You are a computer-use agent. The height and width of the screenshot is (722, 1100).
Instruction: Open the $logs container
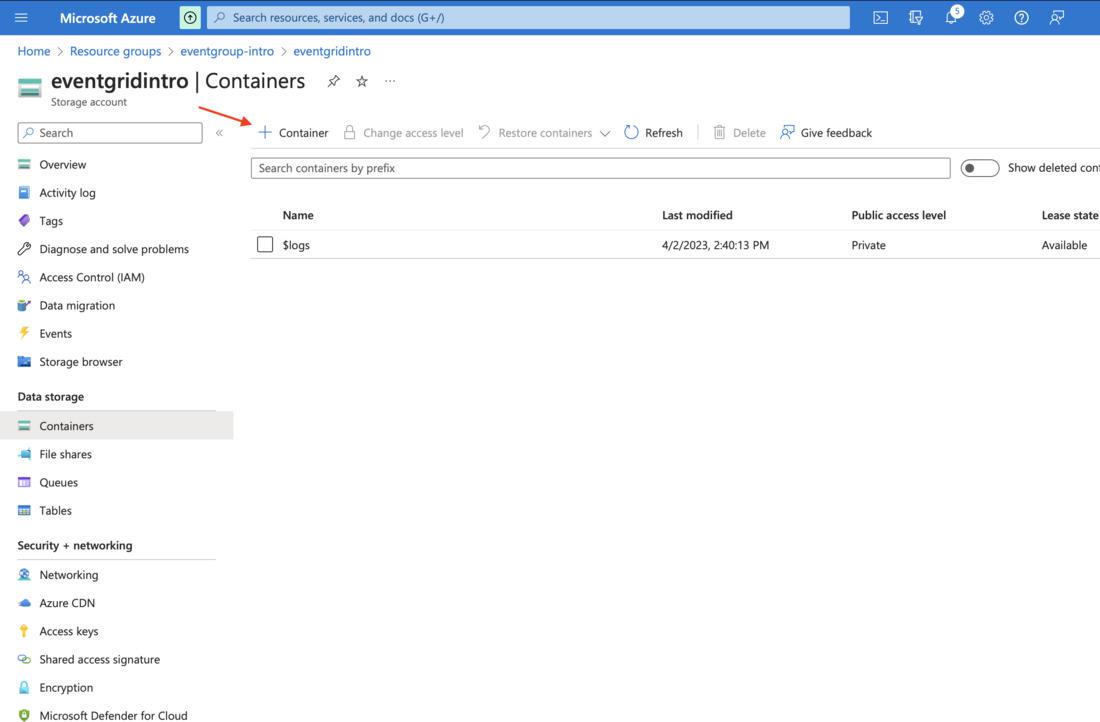(296, 245)
